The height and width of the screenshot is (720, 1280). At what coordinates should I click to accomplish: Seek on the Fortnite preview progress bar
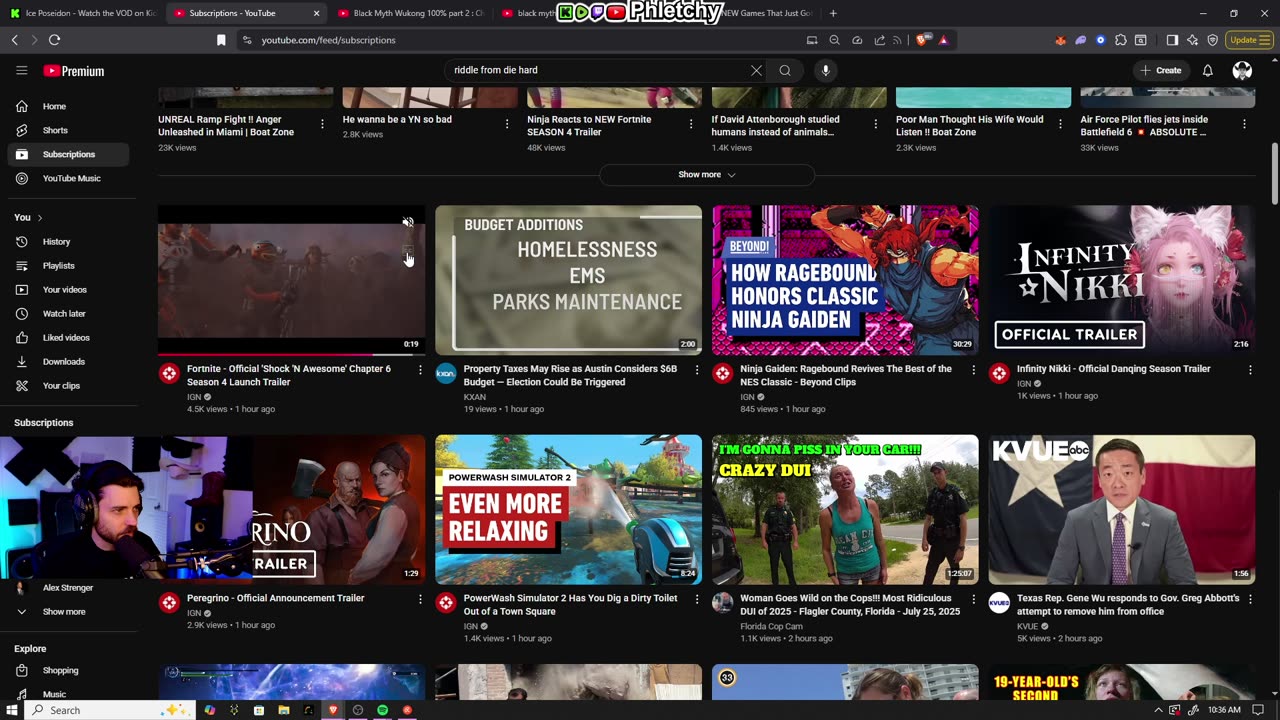coord(291,354)
